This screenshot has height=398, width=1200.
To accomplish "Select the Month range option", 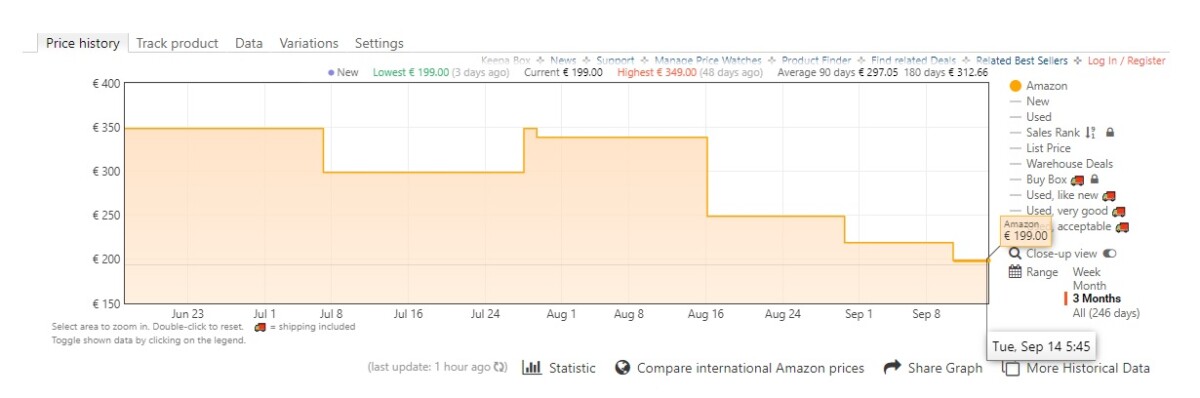I will click(1089, 285).
